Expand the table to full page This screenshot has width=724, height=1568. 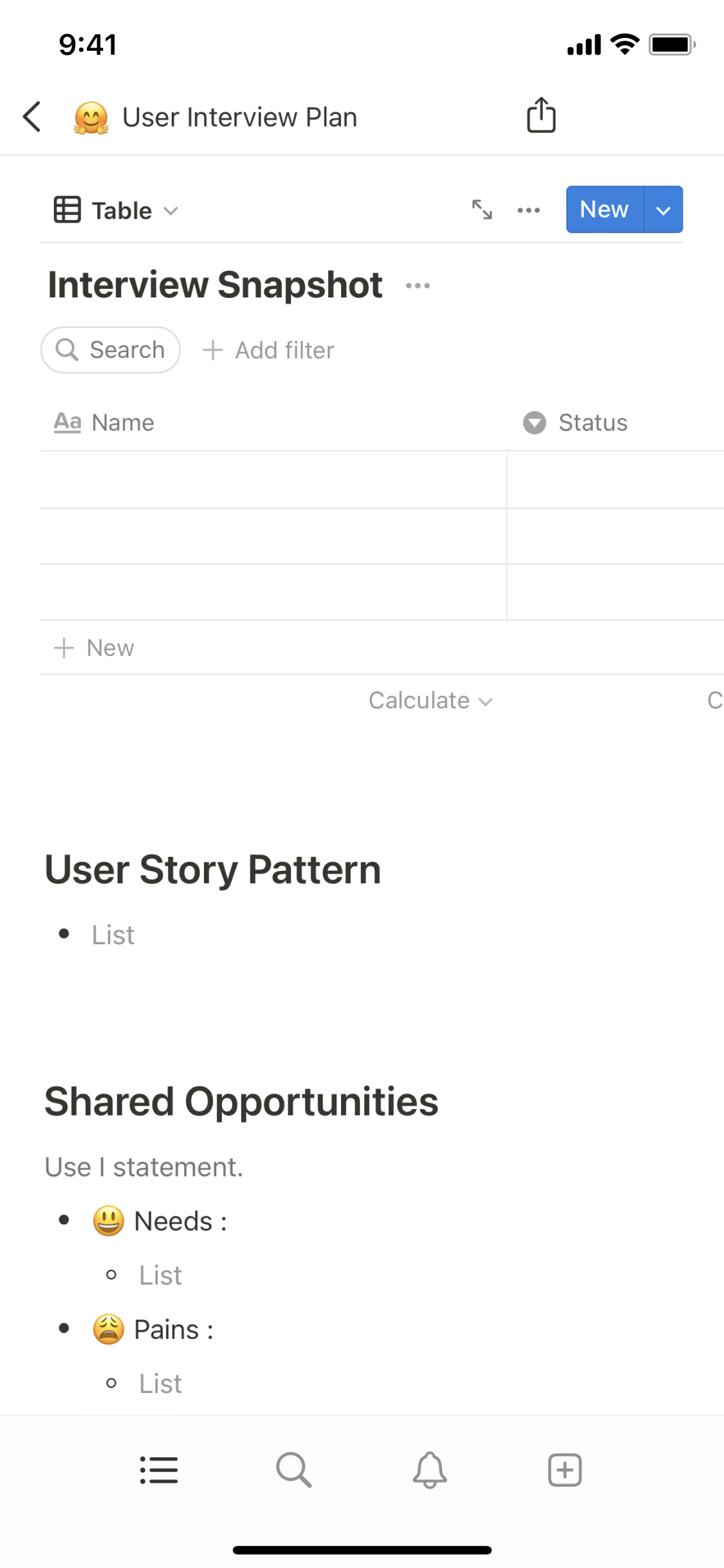pos(482,210)
